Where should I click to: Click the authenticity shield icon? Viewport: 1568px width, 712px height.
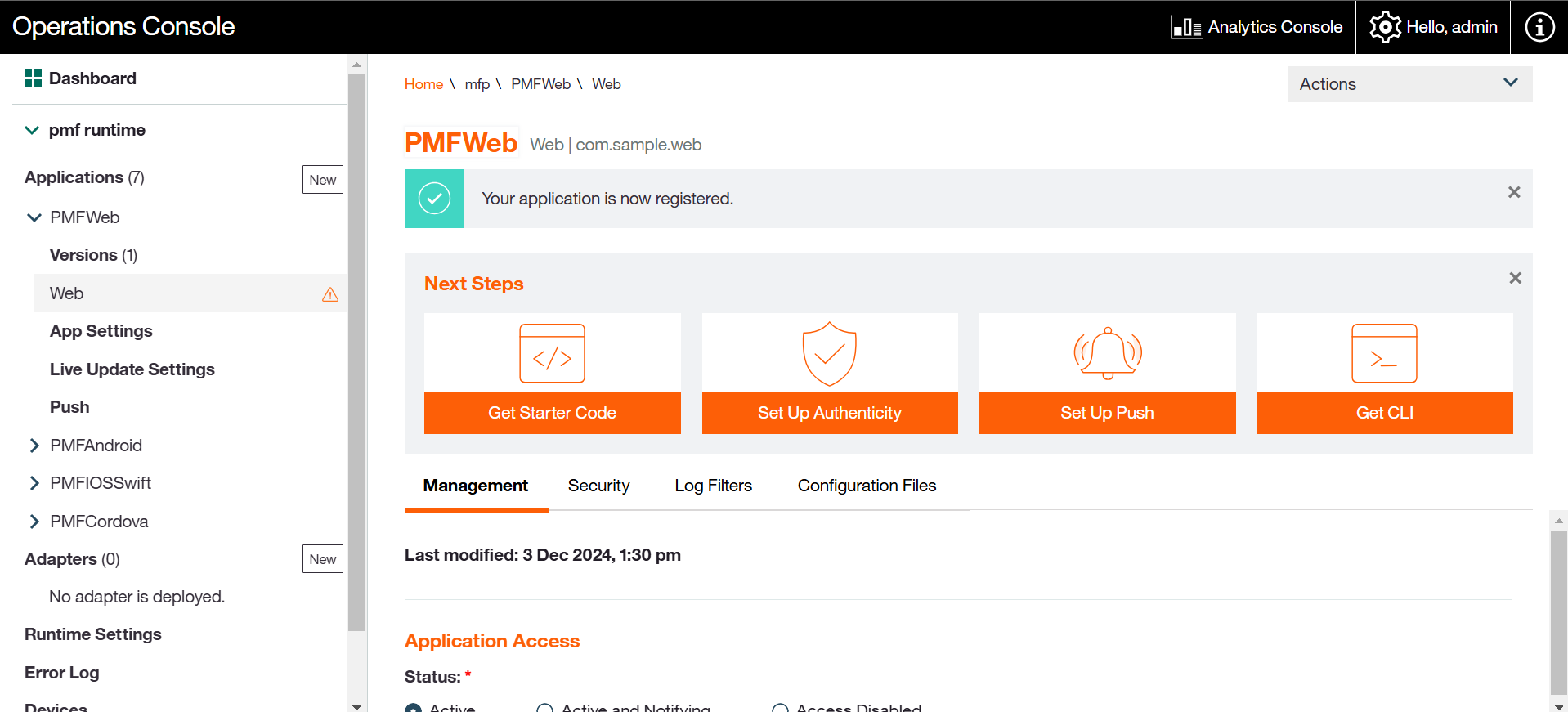[x=829, y=353]
